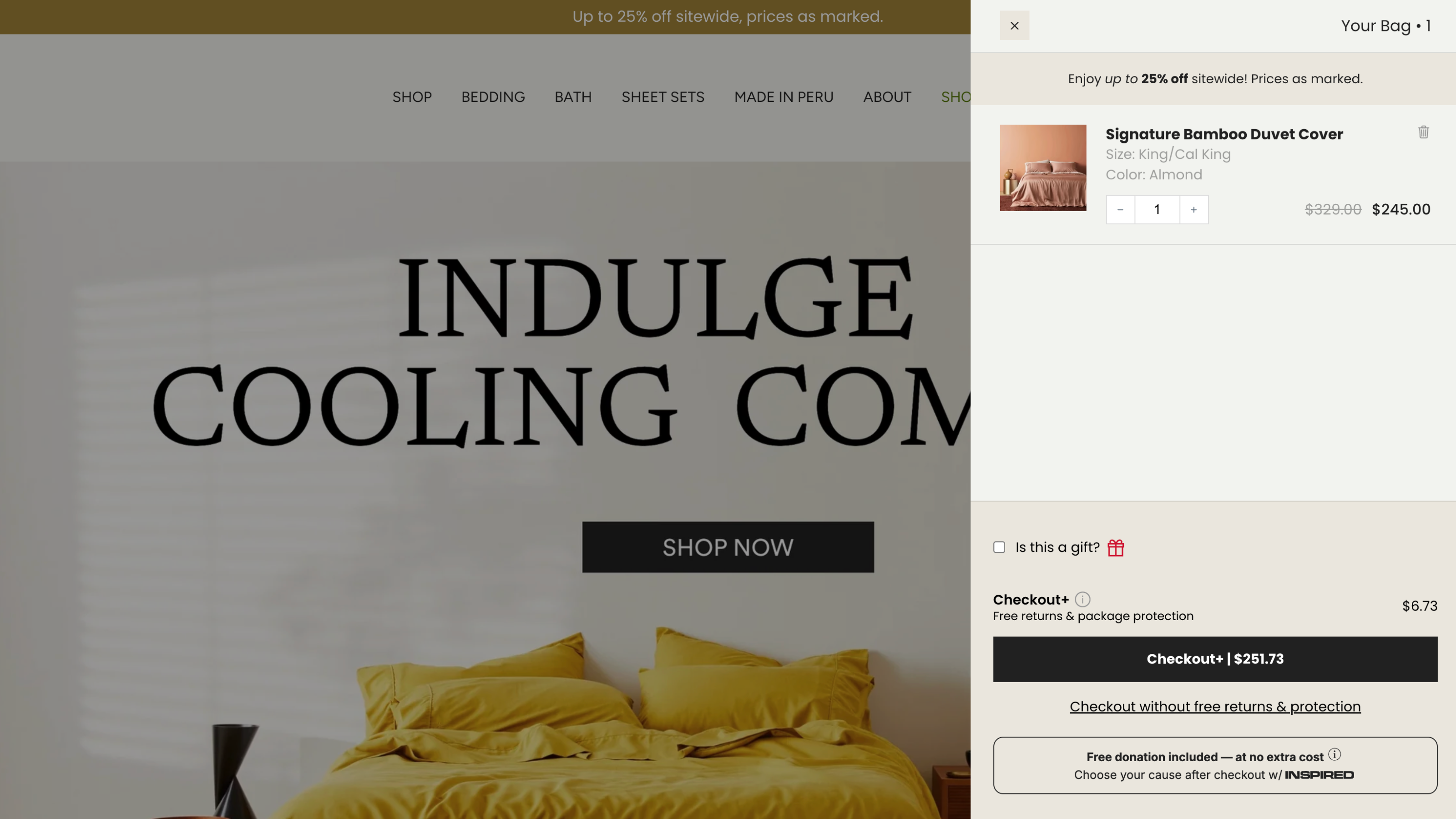Select SHEET SETS navigation item
The image size is (1456, 819).
tap(663, 97)
